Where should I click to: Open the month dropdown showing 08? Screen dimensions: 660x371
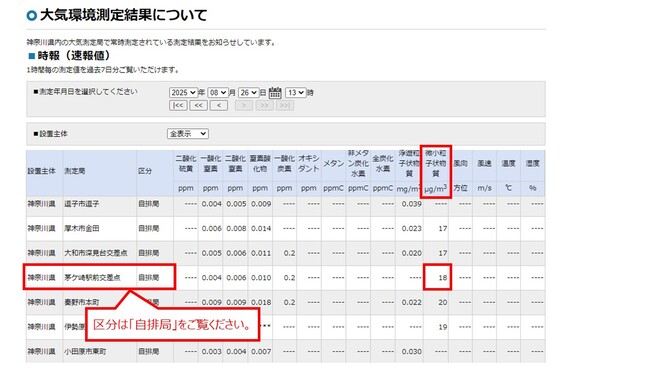[218, 93]
